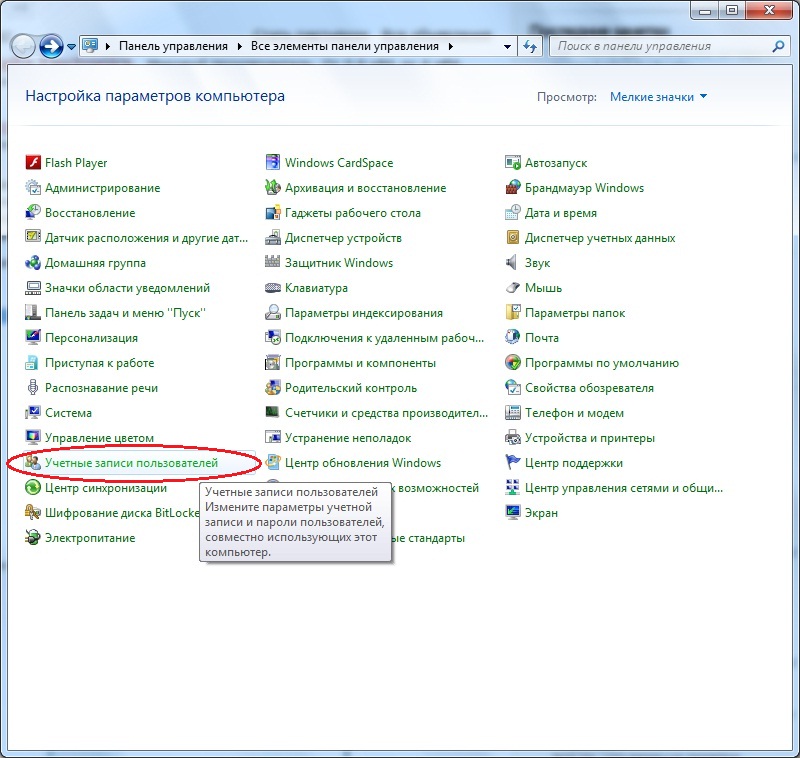Click the Дата и время icon
Image resolution: width=800 pixels, height=758 pixels.
pos(513,213)
